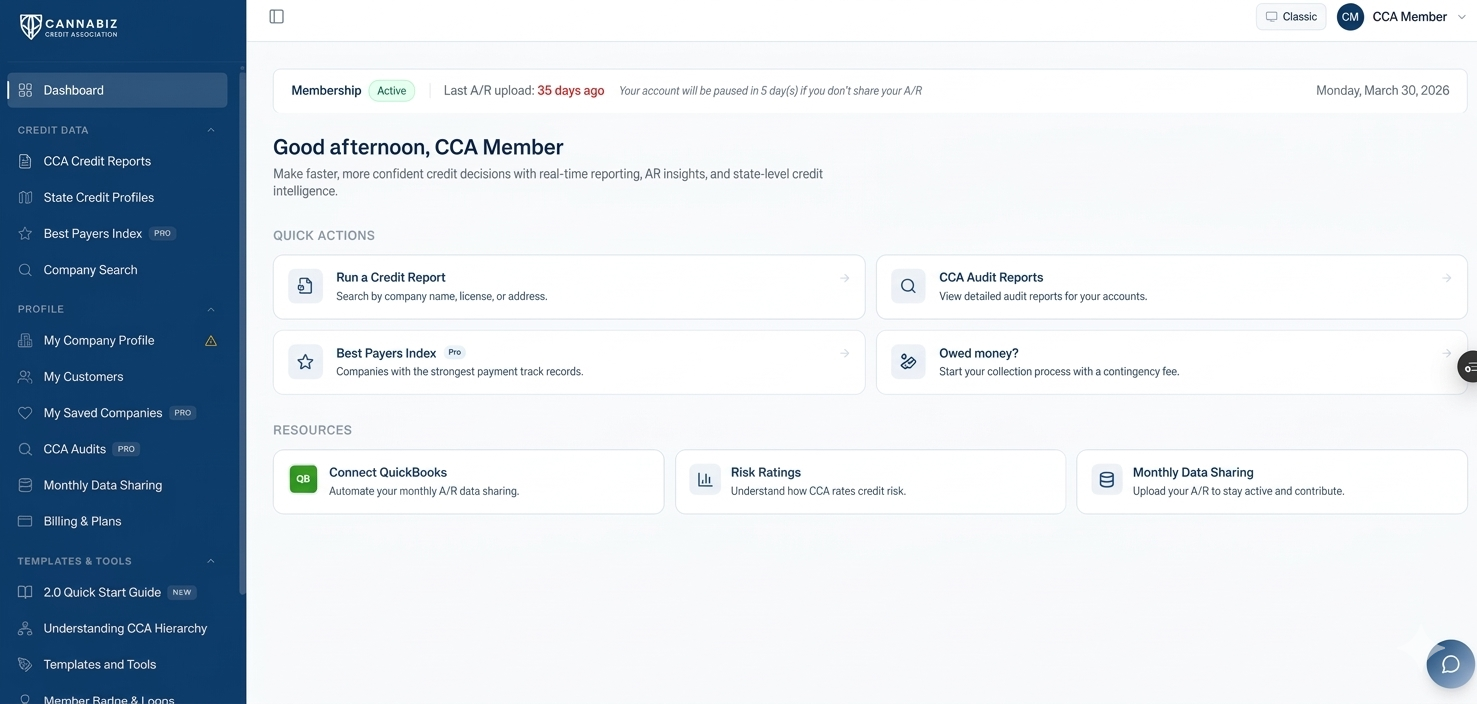This screenshot has width=1477, height=704.
Task: Click the Billing & Plans card icon
Action: (x=25, y=521)
